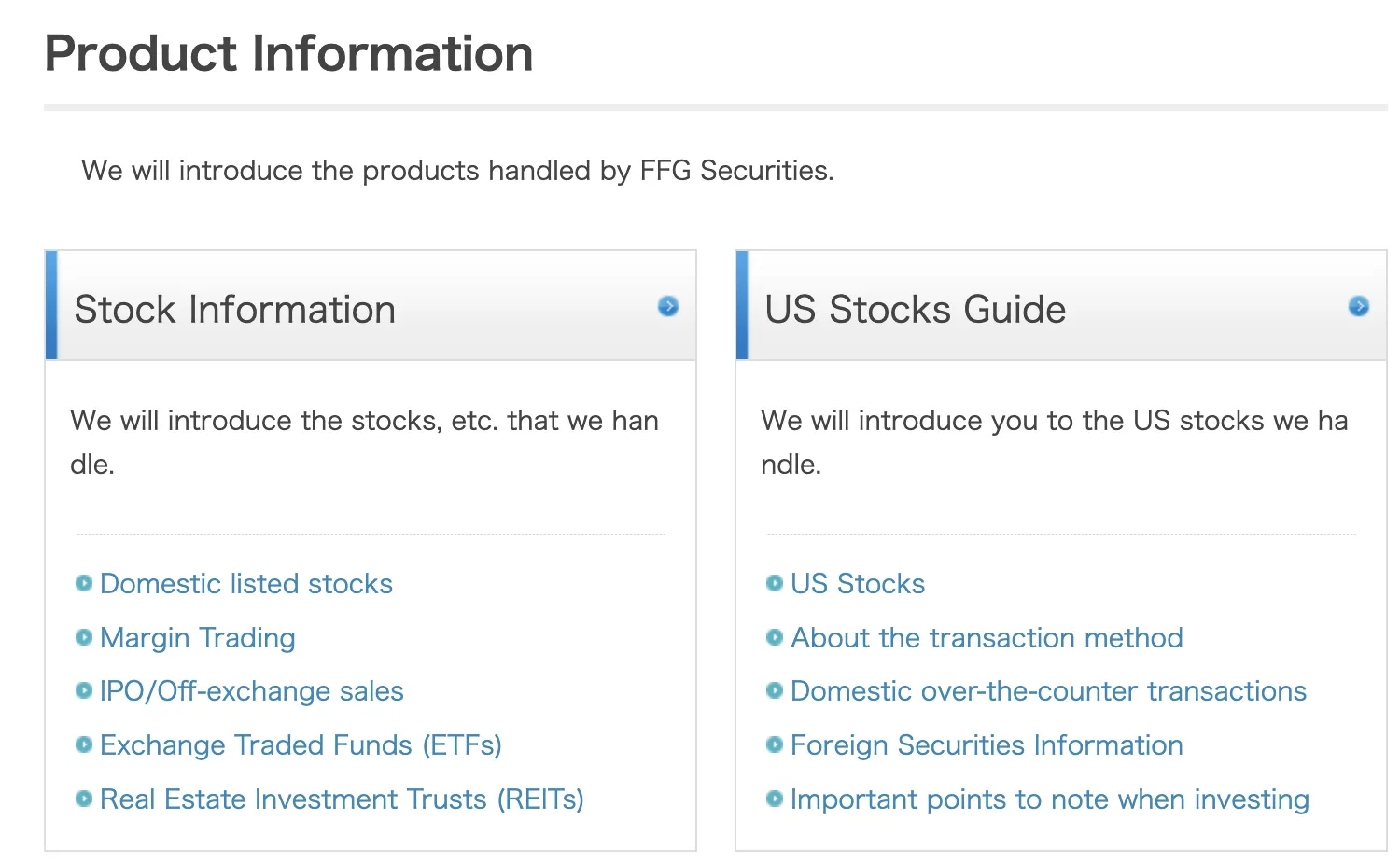Click bullet icon beside US Stocks link
Screen dimensions: 1400x862
click(775, 583)
